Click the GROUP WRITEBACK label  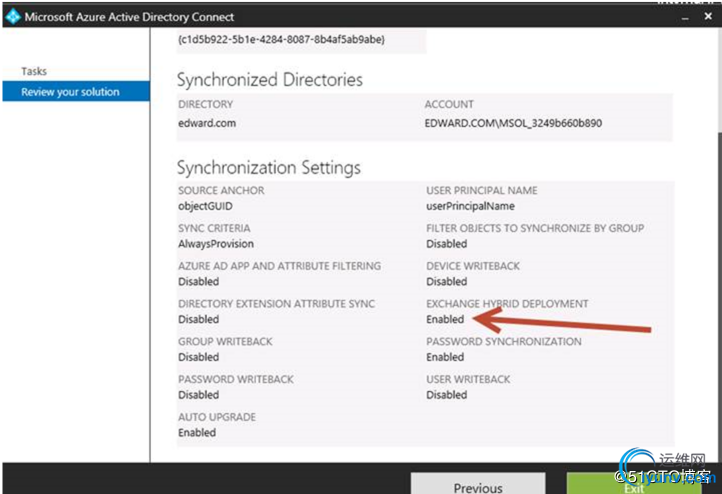point(225,342)
